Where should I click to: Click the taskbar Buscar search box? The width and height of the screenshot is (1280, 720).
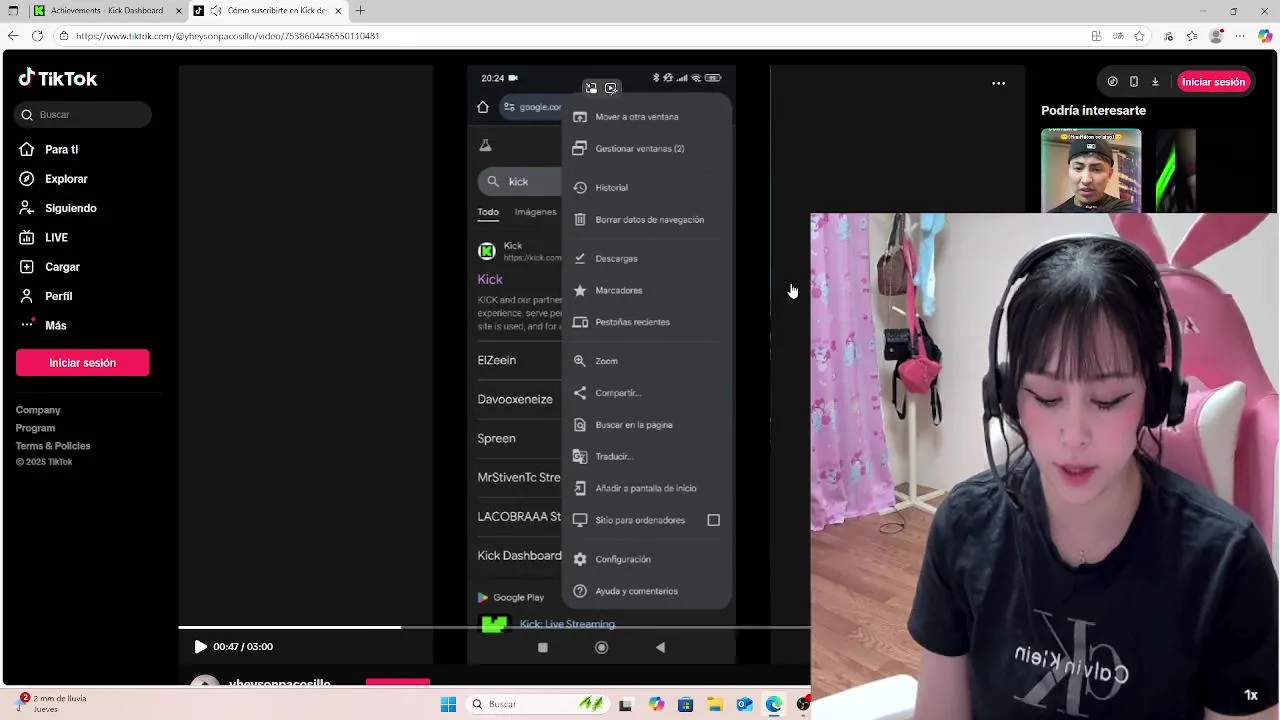(x=538, y=705)
